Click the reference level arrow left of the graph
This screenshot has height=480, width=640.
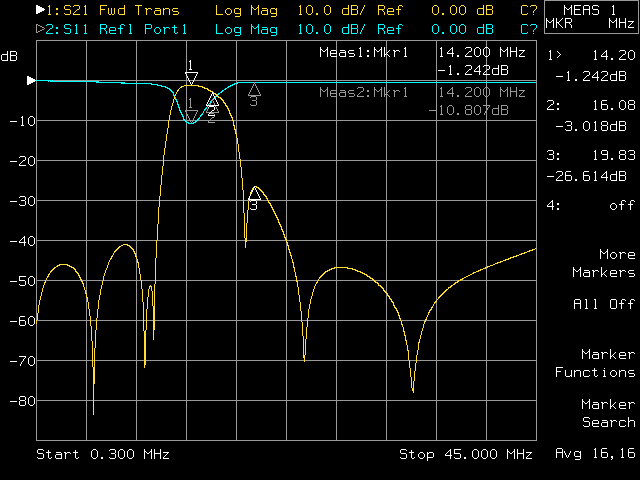31,80
